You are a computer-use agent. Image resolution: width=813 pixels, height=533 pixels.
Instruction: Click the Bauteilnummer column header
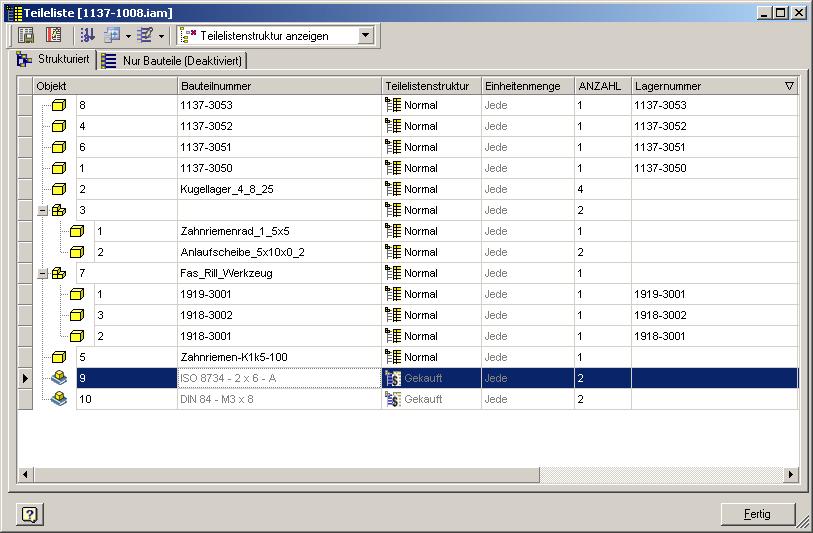click(x=279, y=86)
